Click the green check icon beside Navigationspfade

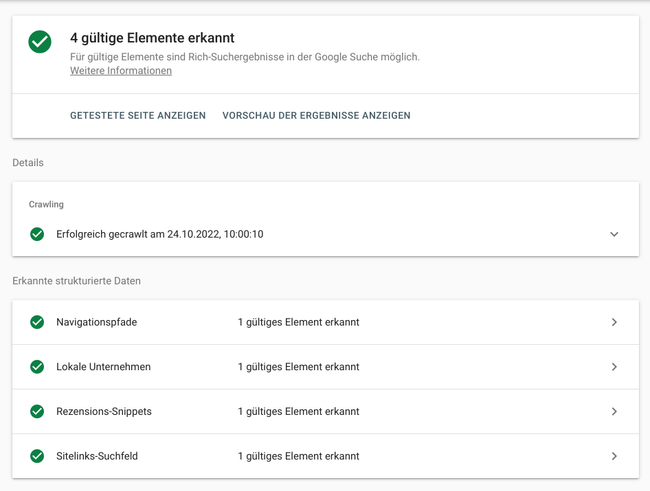pos(37,322)
